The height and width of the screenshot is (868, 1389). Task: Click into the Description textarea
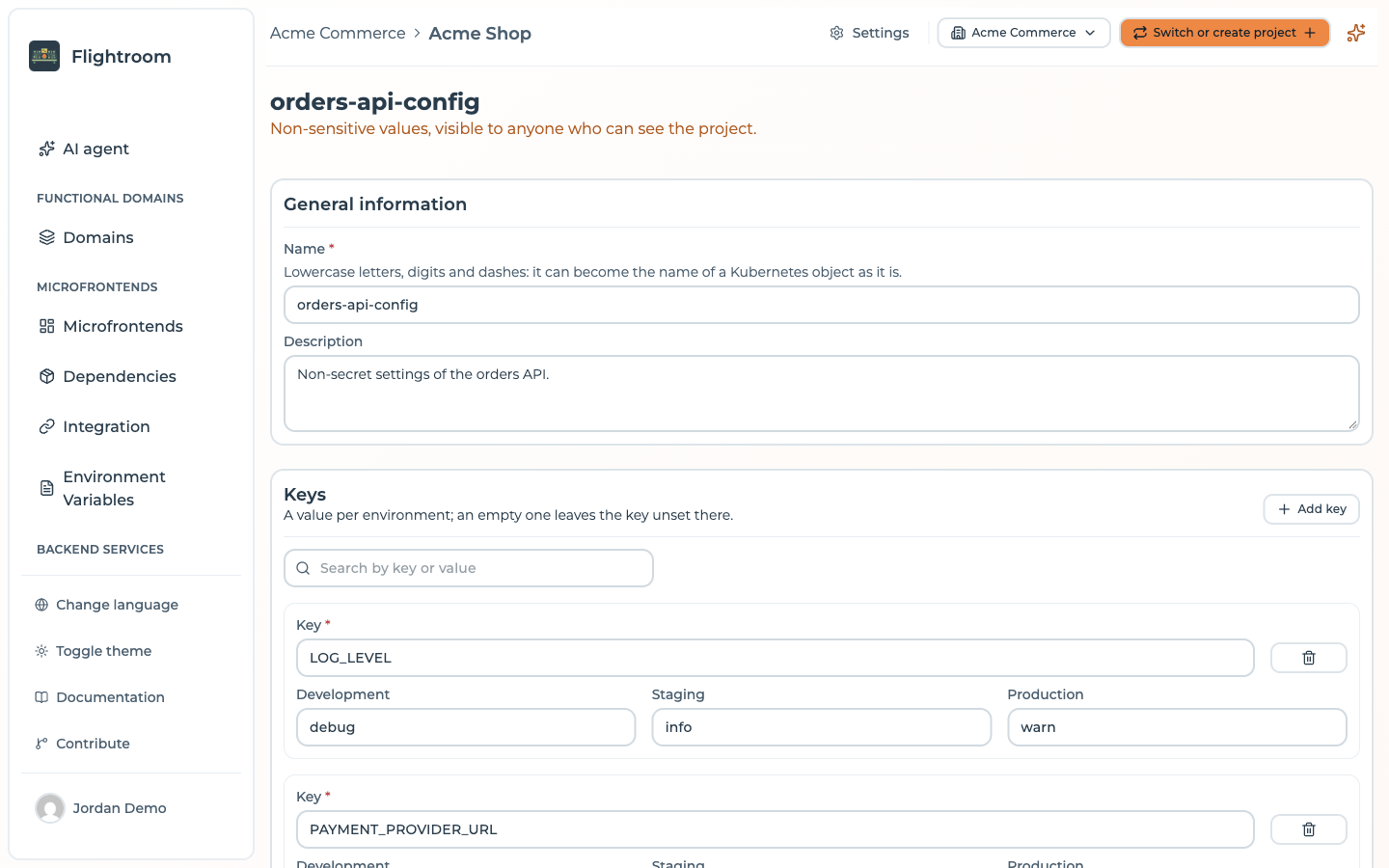tap(822, 393)
